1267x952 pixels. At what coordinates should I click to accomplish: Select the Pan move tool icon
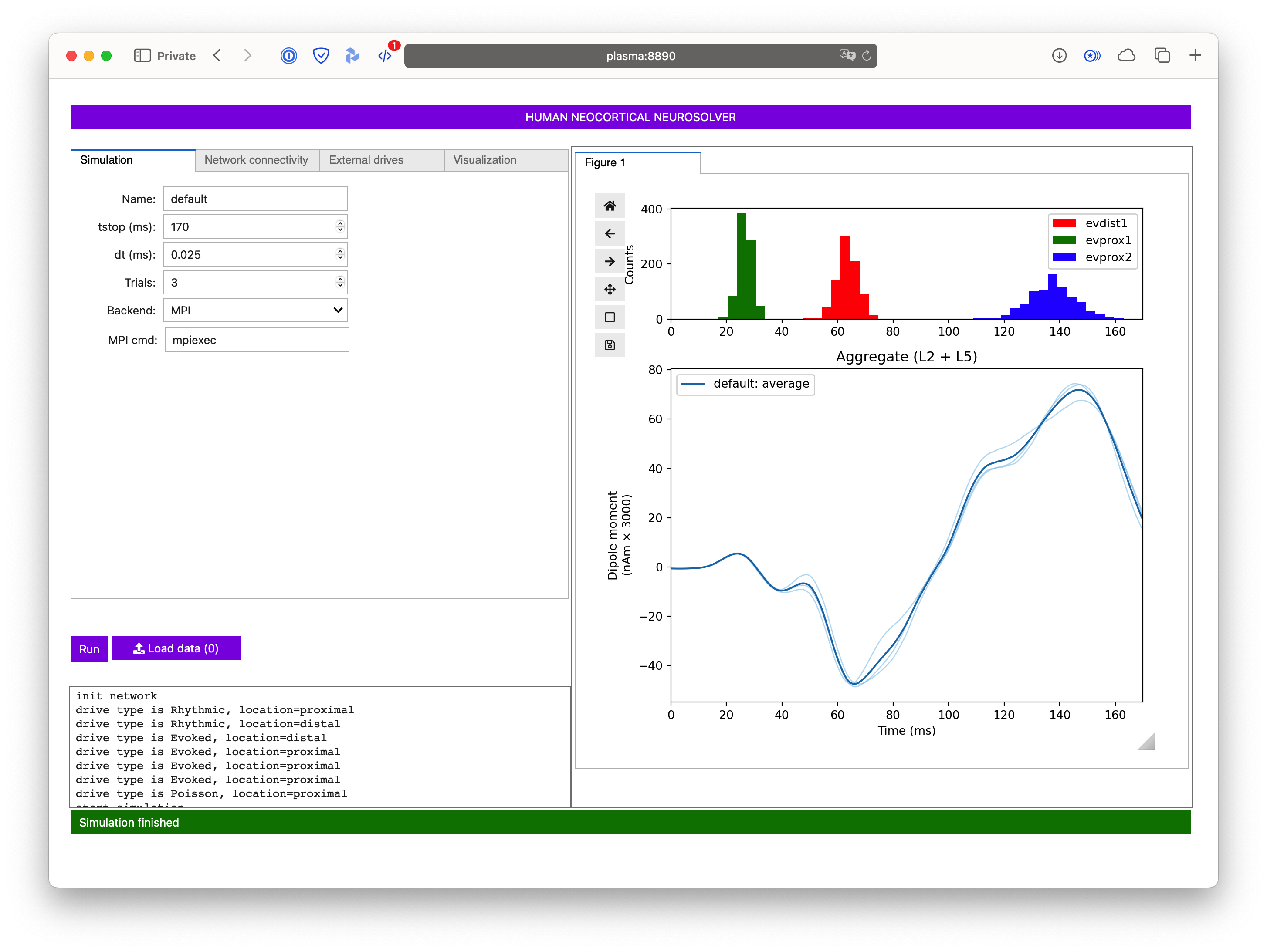(x=610, y=290)
